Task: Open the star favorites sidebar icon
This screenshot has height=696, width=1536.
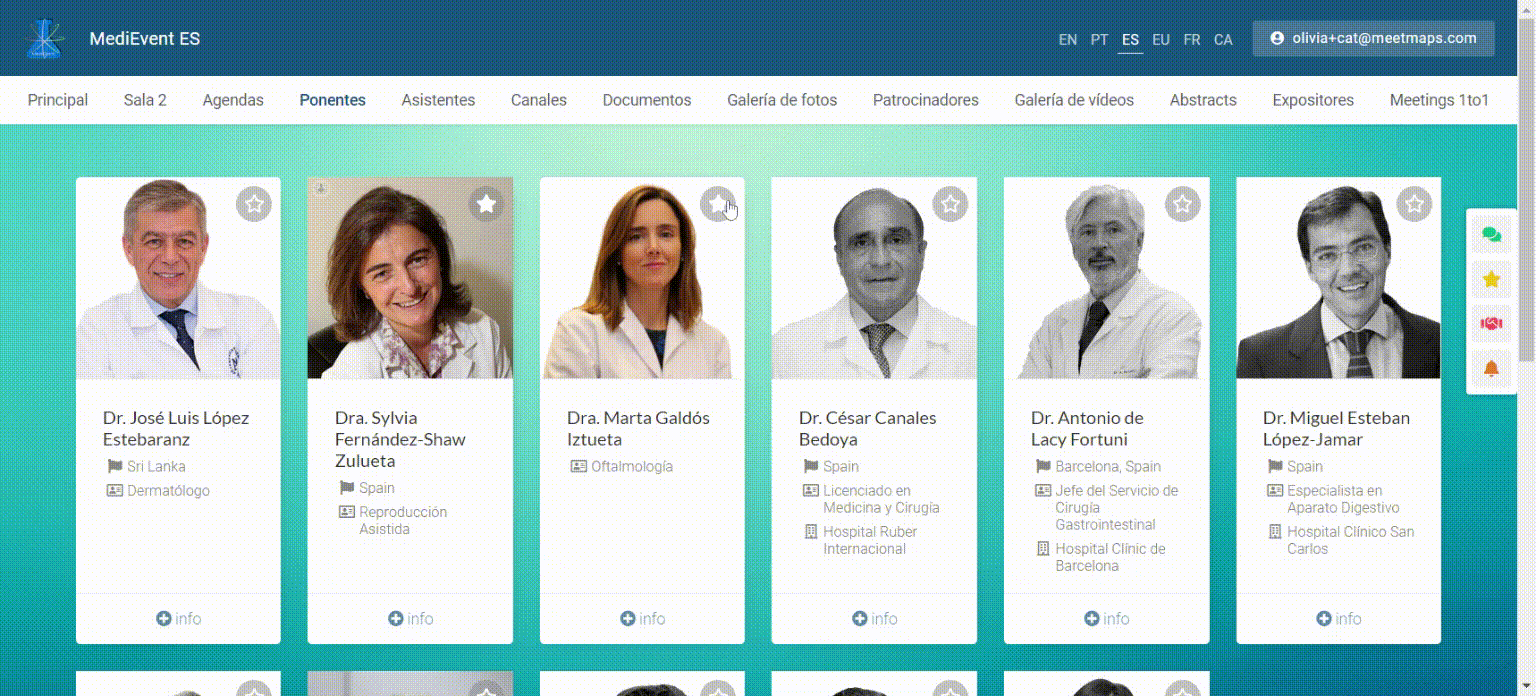Action: point(1491,279)
